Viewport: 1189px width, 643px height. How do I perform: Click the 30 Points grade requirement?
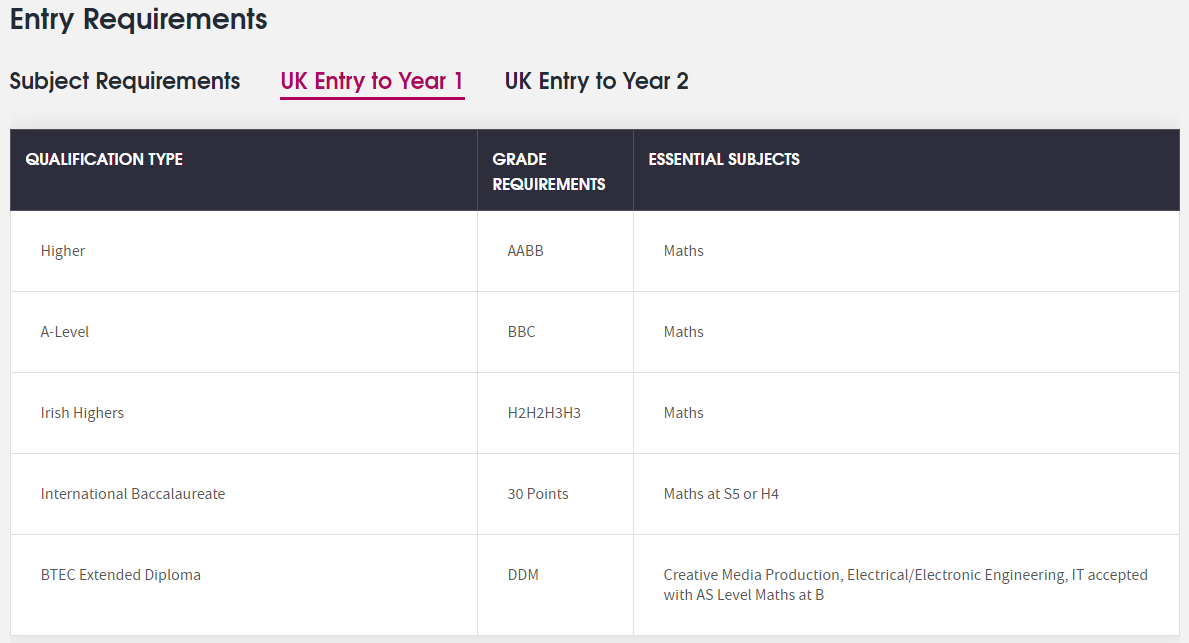pyautogui.click(x=538, y=494)
